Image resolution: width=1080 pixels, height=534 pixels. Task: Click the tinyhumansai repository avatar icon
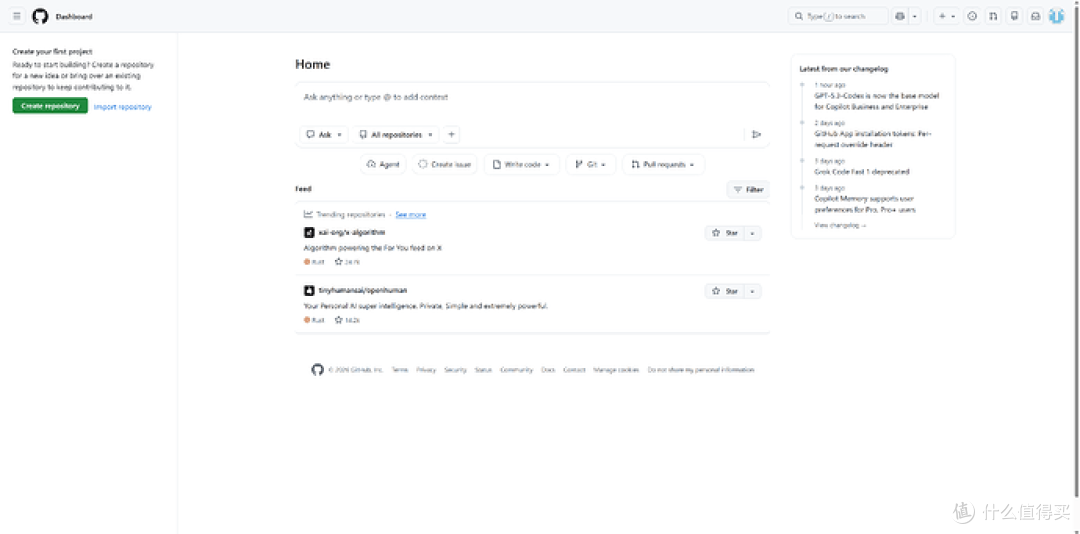click(x=309, y=291)
